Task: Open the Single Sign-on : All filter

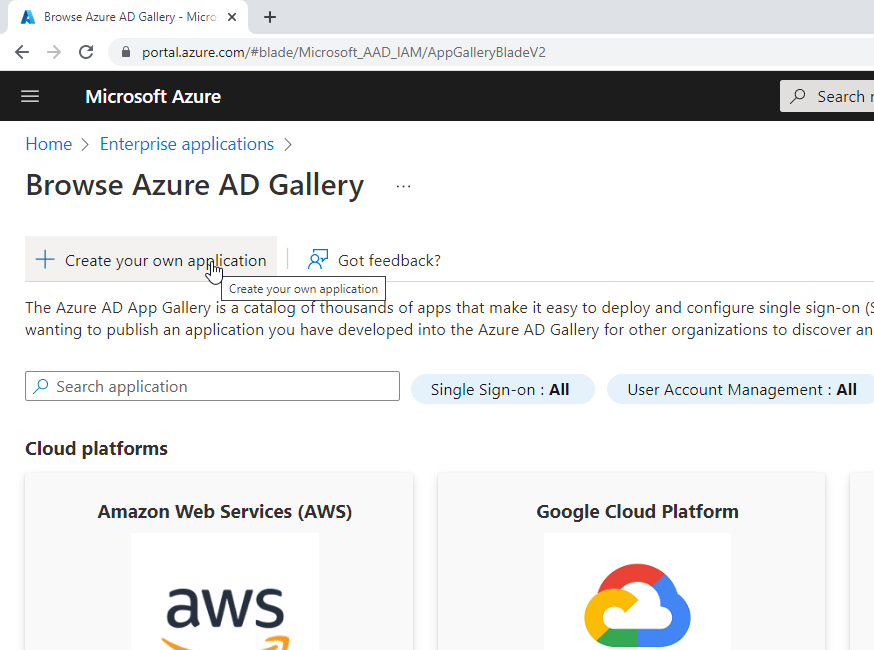Action: coord(502,389)
